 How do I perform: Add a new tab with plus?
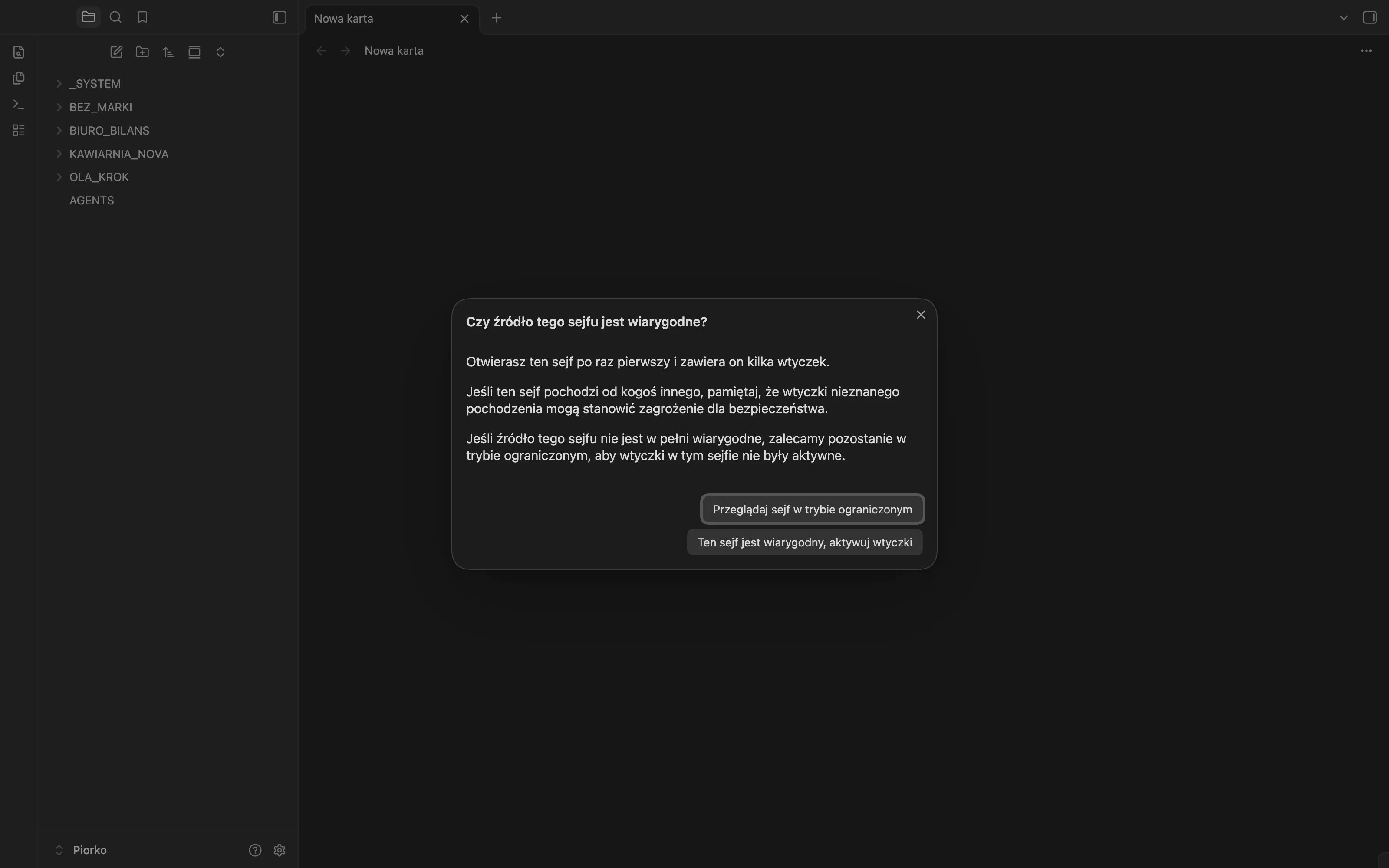(497, 18)
